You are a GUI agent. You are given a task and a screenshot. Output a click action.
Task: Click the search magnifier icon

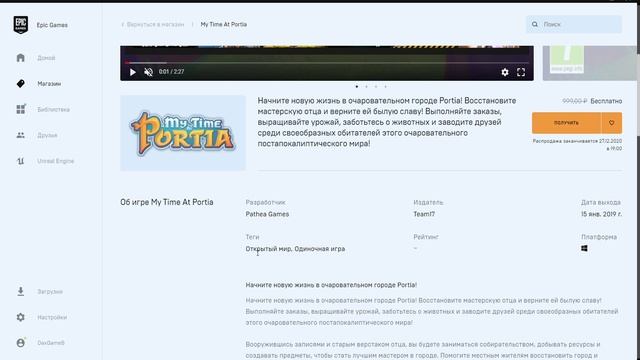[535, 24]
